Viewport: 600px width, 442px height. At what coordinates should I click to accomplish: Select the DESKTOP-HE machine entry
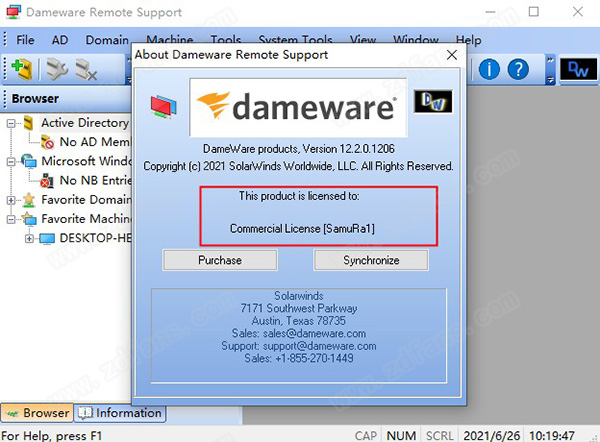(x=95, y=238)
